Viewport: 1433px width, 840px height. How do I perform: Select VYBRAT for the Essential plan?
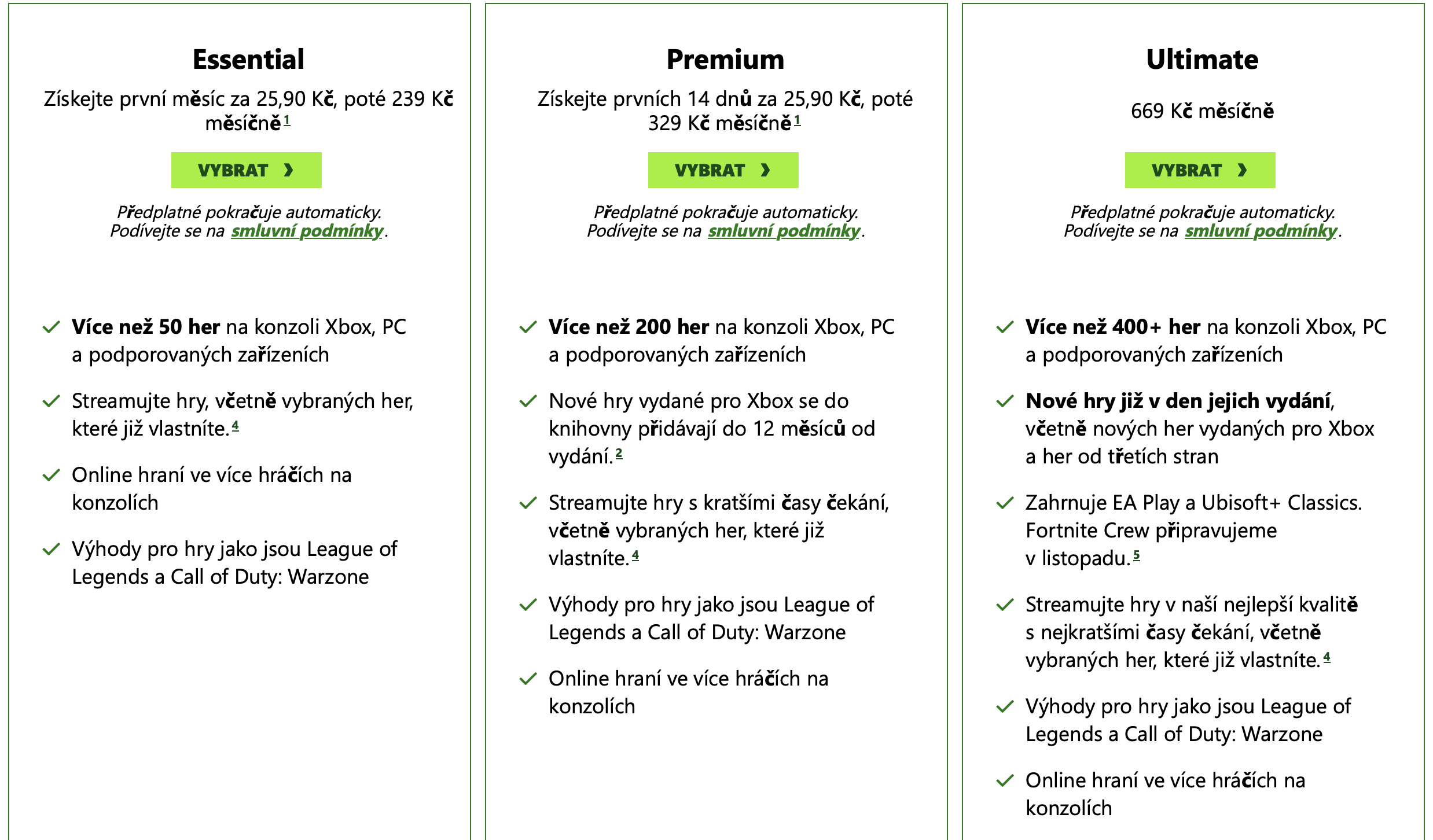coord(246,170)
